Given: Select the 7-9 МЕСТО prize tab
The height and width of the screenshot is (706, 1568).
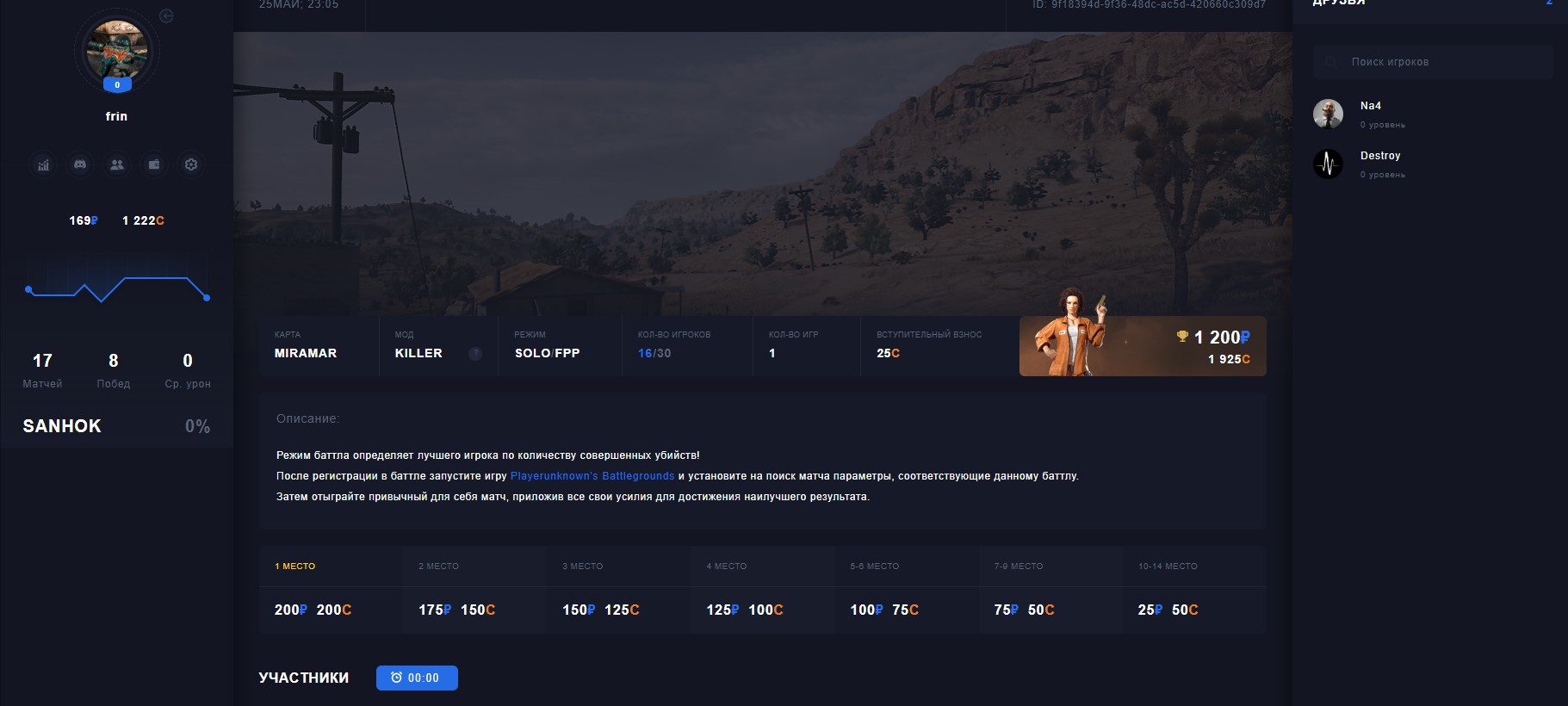Looking at the screenshot, I should pos(1050,567).
